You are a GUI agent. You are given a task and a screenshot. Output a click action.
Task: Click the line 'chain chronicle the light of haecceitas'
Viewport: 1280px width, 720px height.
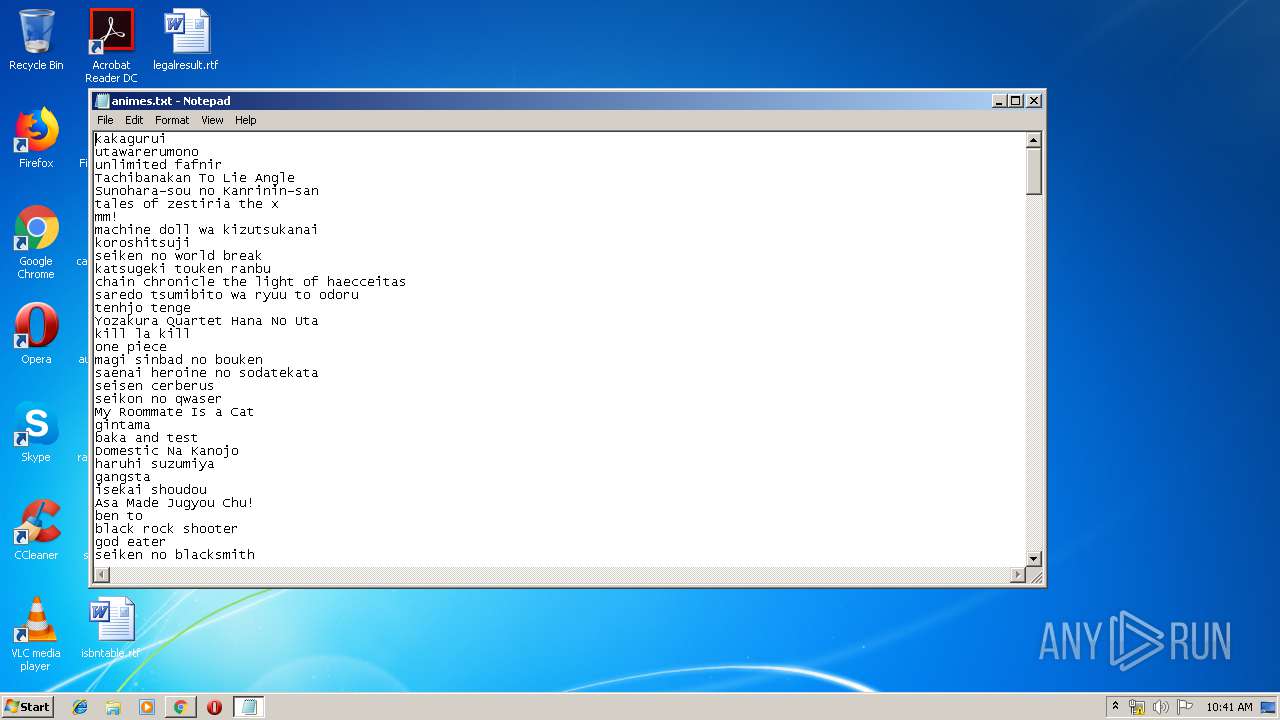251,282
